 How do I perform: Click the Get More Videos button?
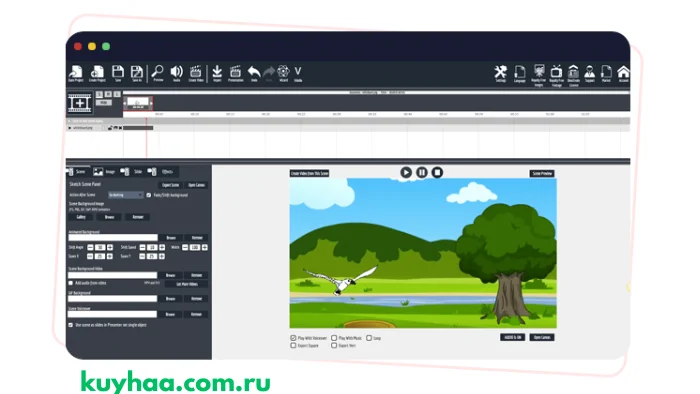pos(187,284)
